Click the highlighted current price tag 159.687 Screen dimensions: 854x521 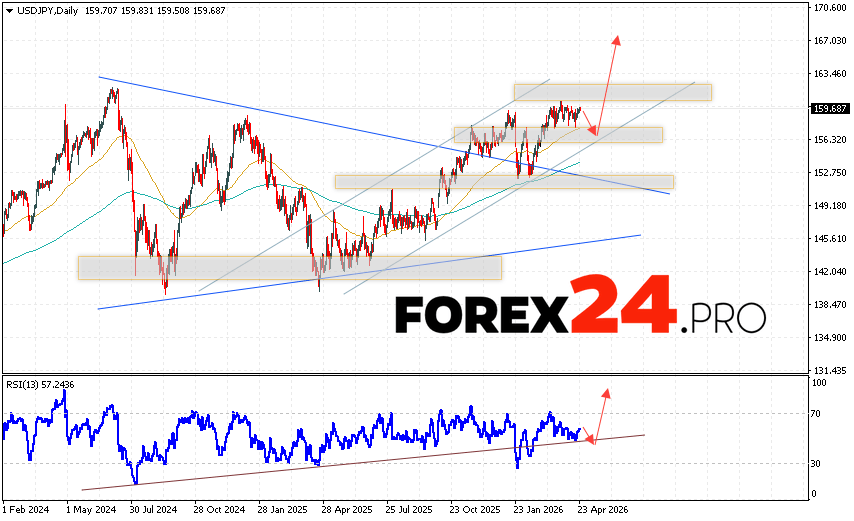[826, 109]
